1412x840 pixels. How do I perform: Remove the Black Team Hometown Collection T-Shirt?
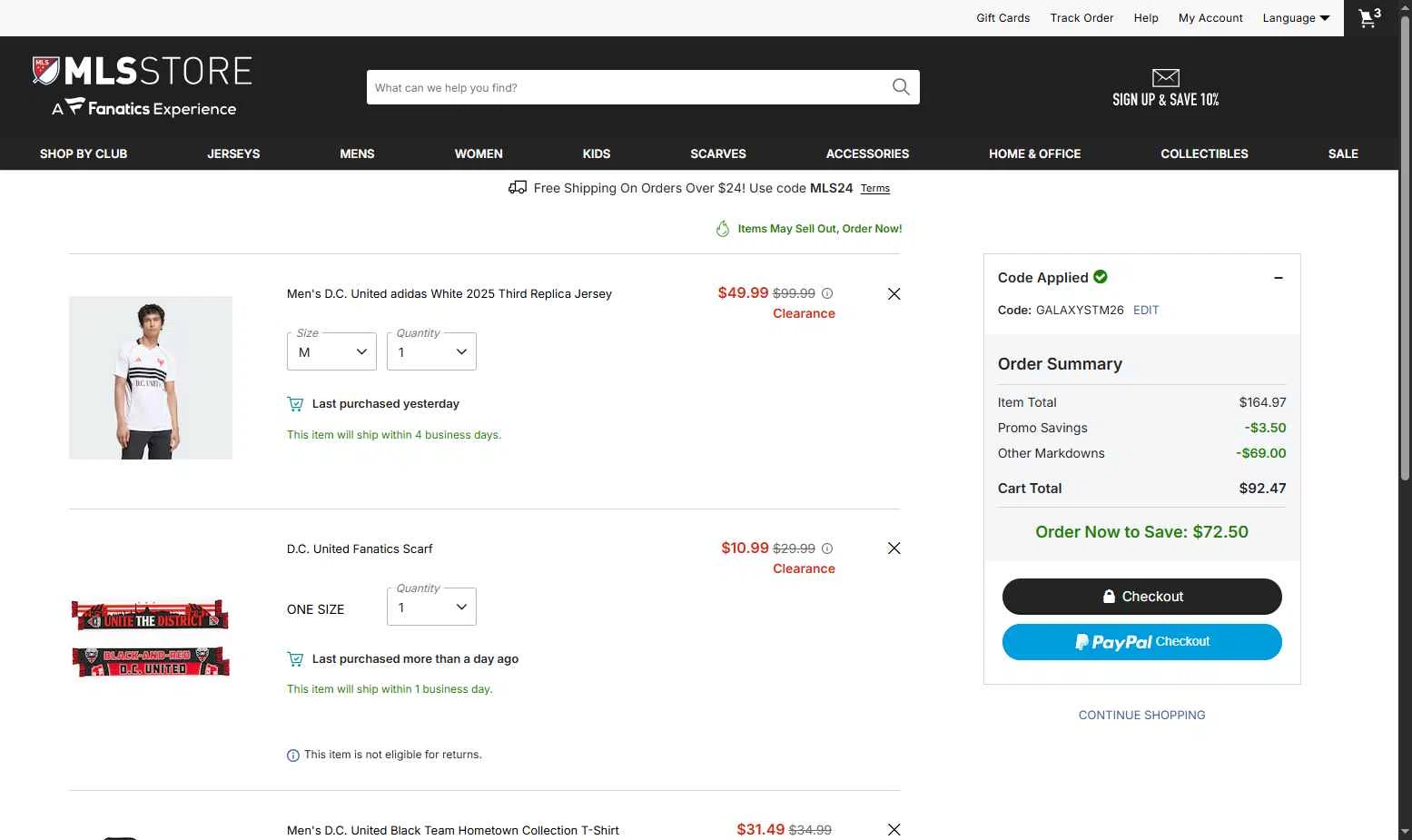click(x=894, y=830)
